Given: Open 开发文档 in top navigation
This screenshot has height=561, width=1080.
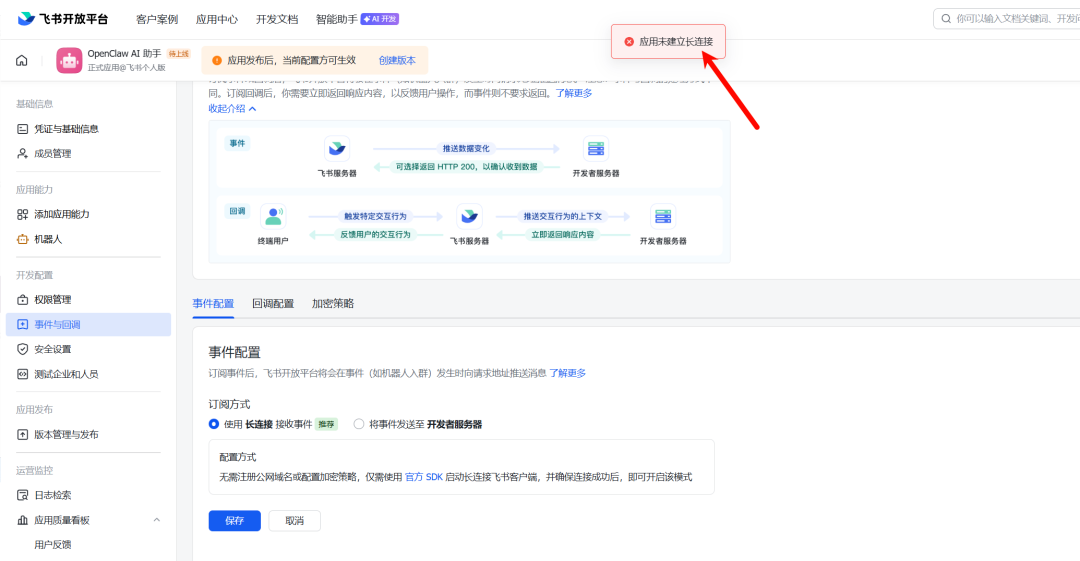Looking at the screenshot, I should [x=277, y=19].
